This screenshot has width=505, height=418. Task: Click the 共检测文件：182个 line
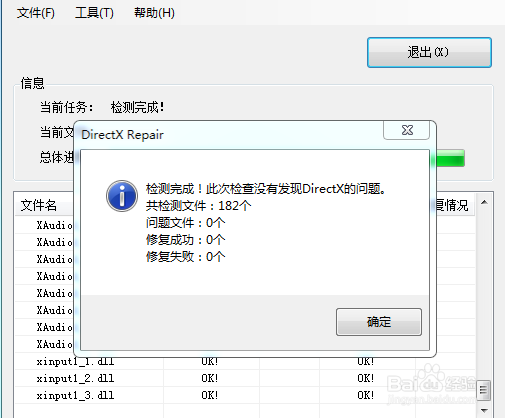[x=198, y=206]
